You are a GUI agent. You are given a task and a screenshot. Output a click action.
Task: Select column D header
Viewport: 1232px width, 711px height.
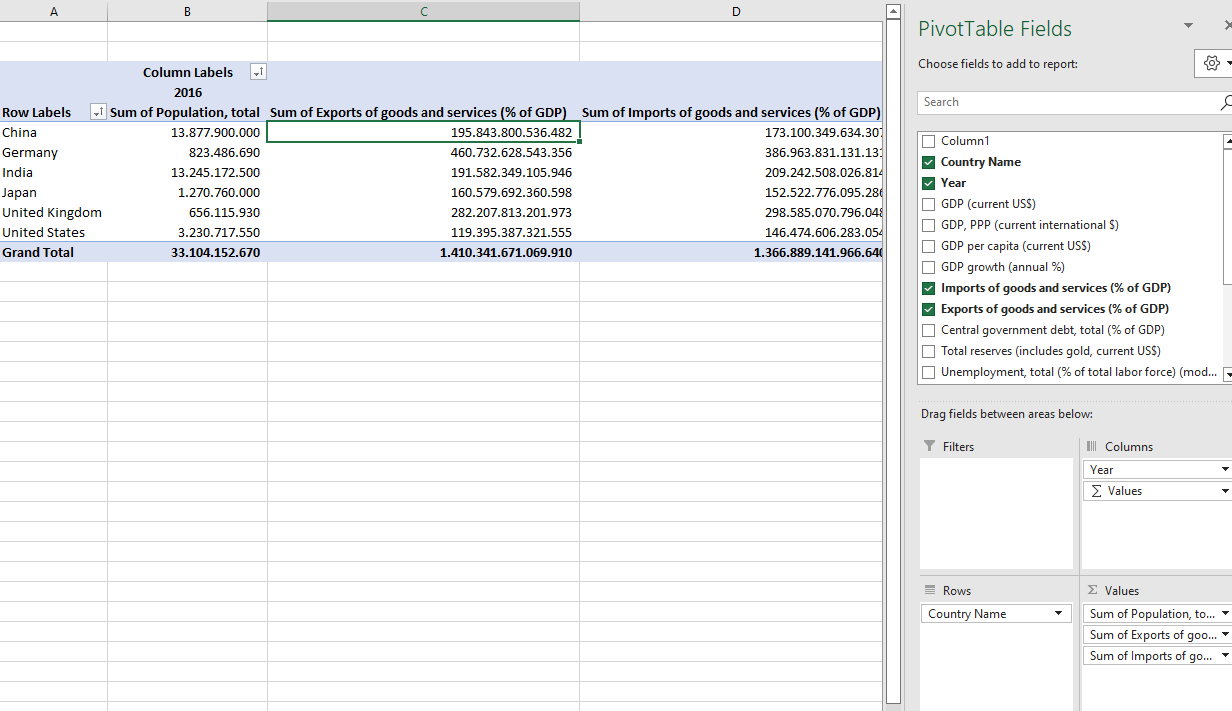click(x=735, y=11)
